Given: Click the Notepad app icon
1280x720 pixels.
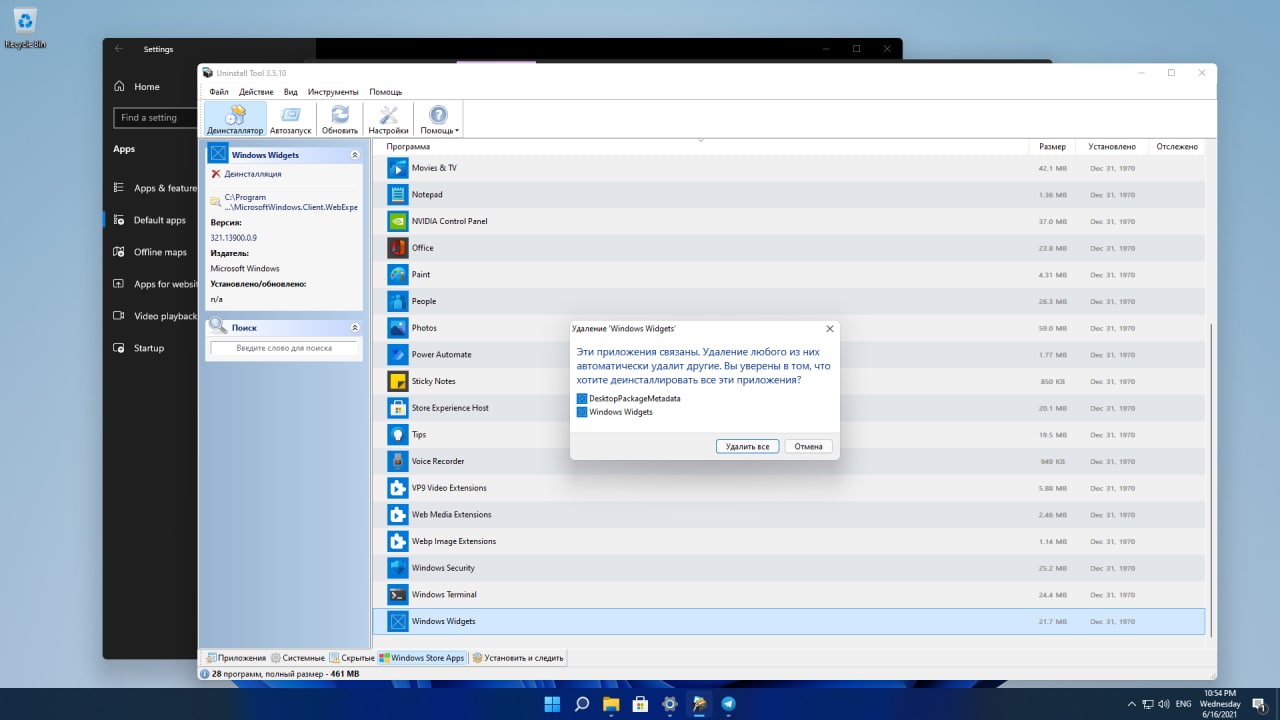Looking at the screenshot, I should pyautogui.click(x=397, y=194).
